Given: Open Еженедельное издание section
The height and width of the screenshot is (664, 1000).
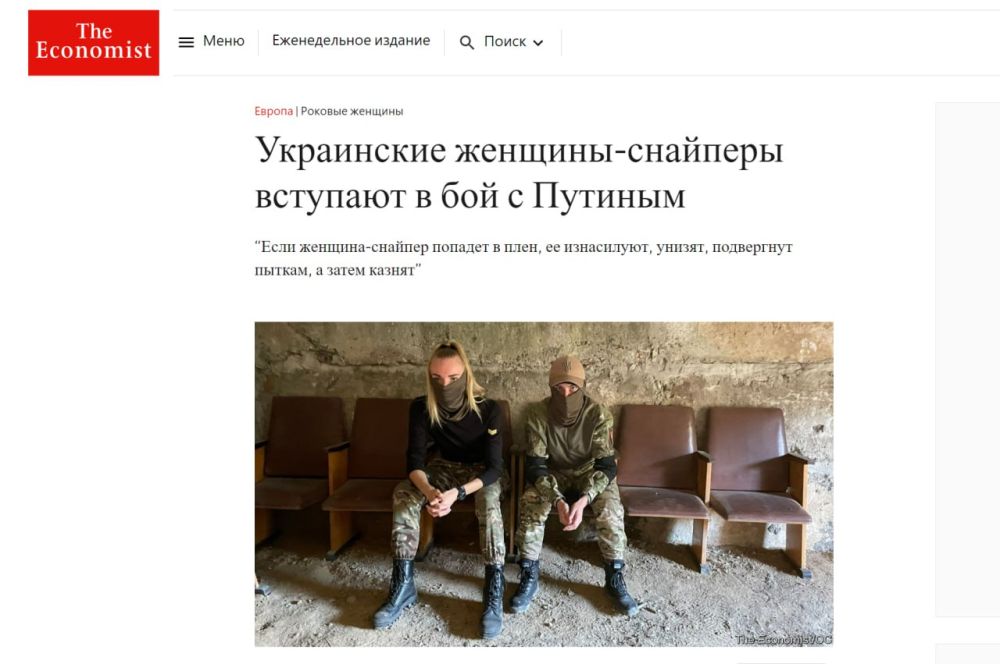Looking at the screenshot, I should coord(351,41).
